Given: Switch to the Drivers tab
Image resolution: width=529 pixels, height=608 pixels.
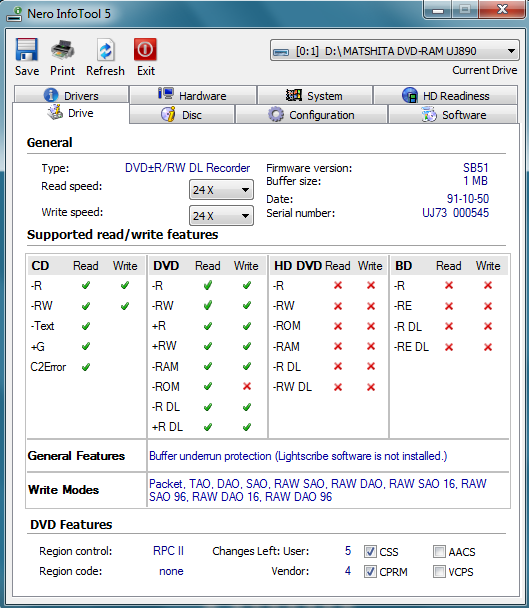Looking at the screenshot, I should [x=71, y=95].
